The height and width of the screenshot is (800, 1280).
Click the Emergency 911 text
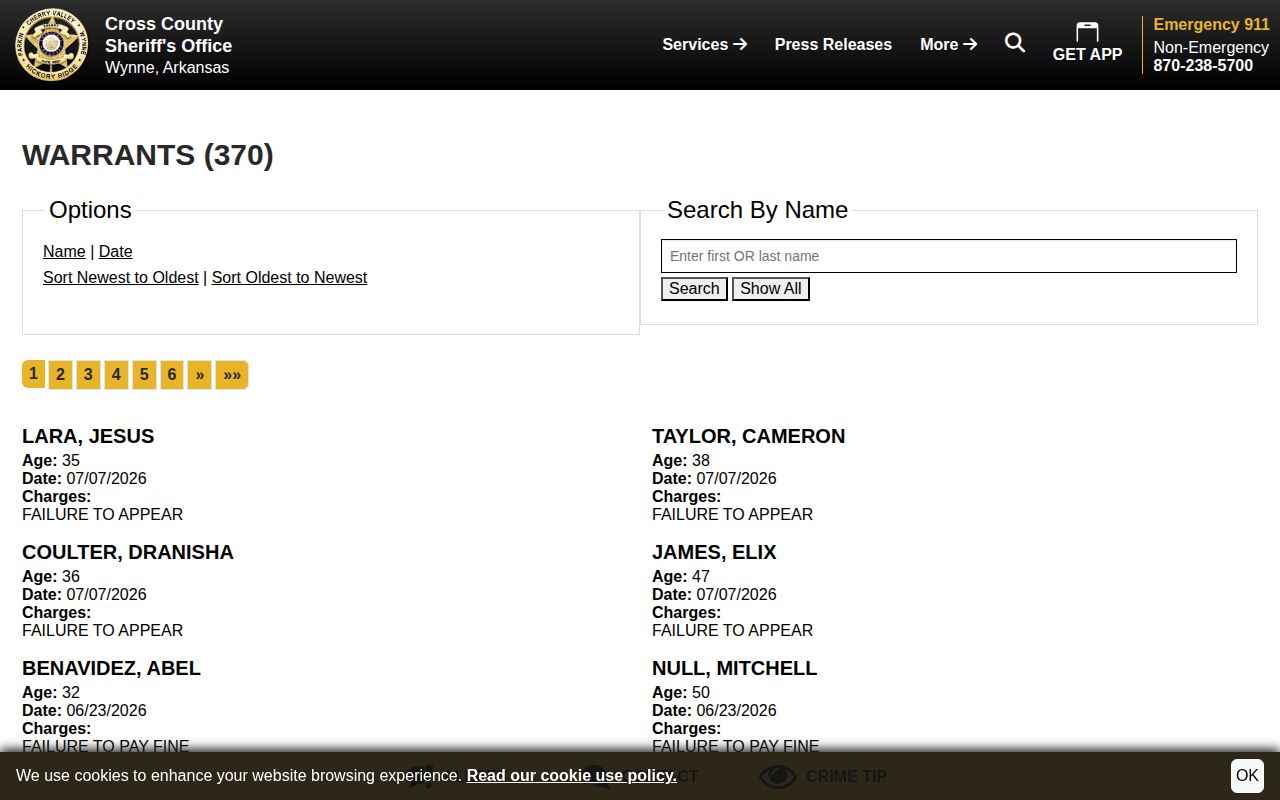click(x=1211, y=25)
